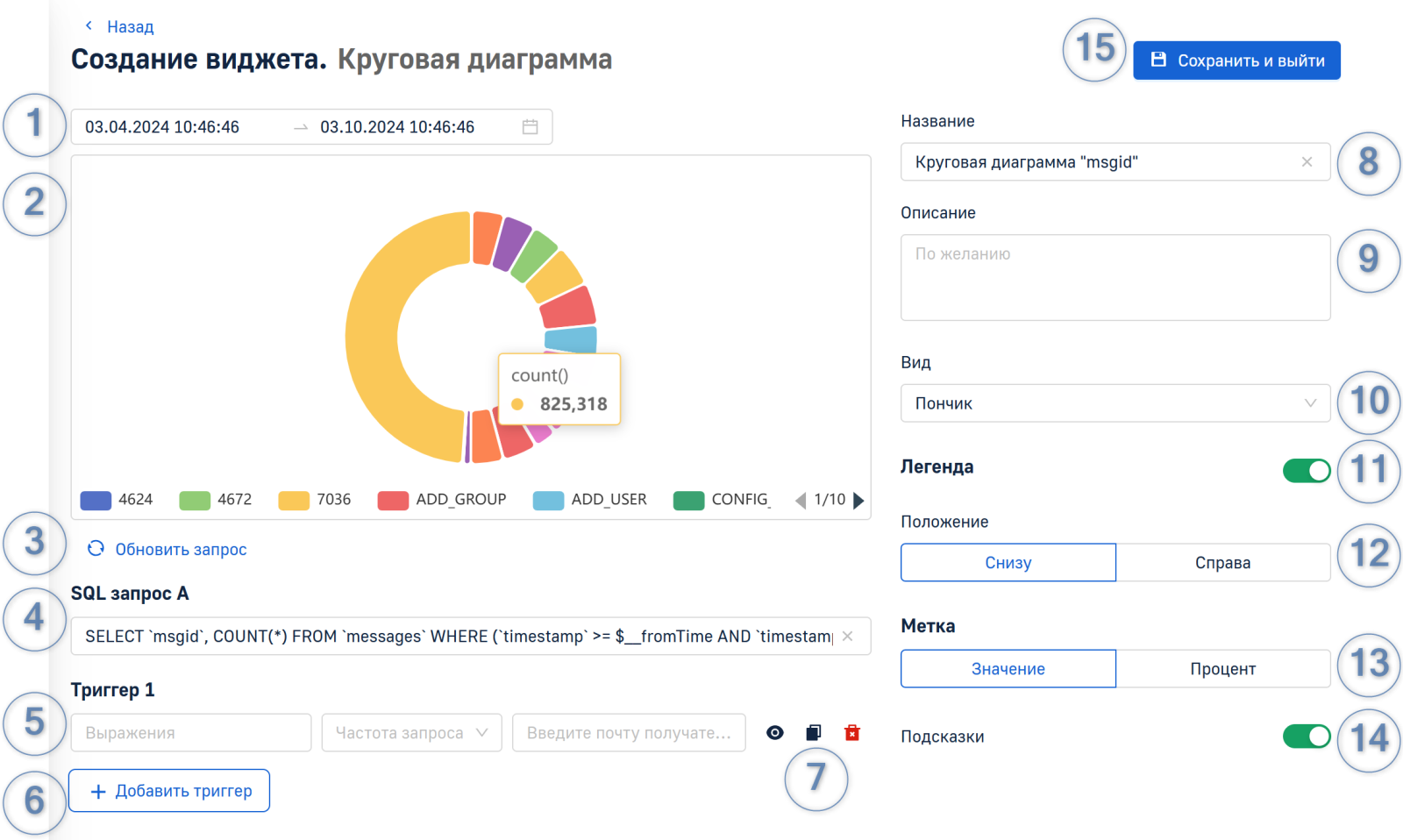Click the Описание text area

tap(1115, 277)
